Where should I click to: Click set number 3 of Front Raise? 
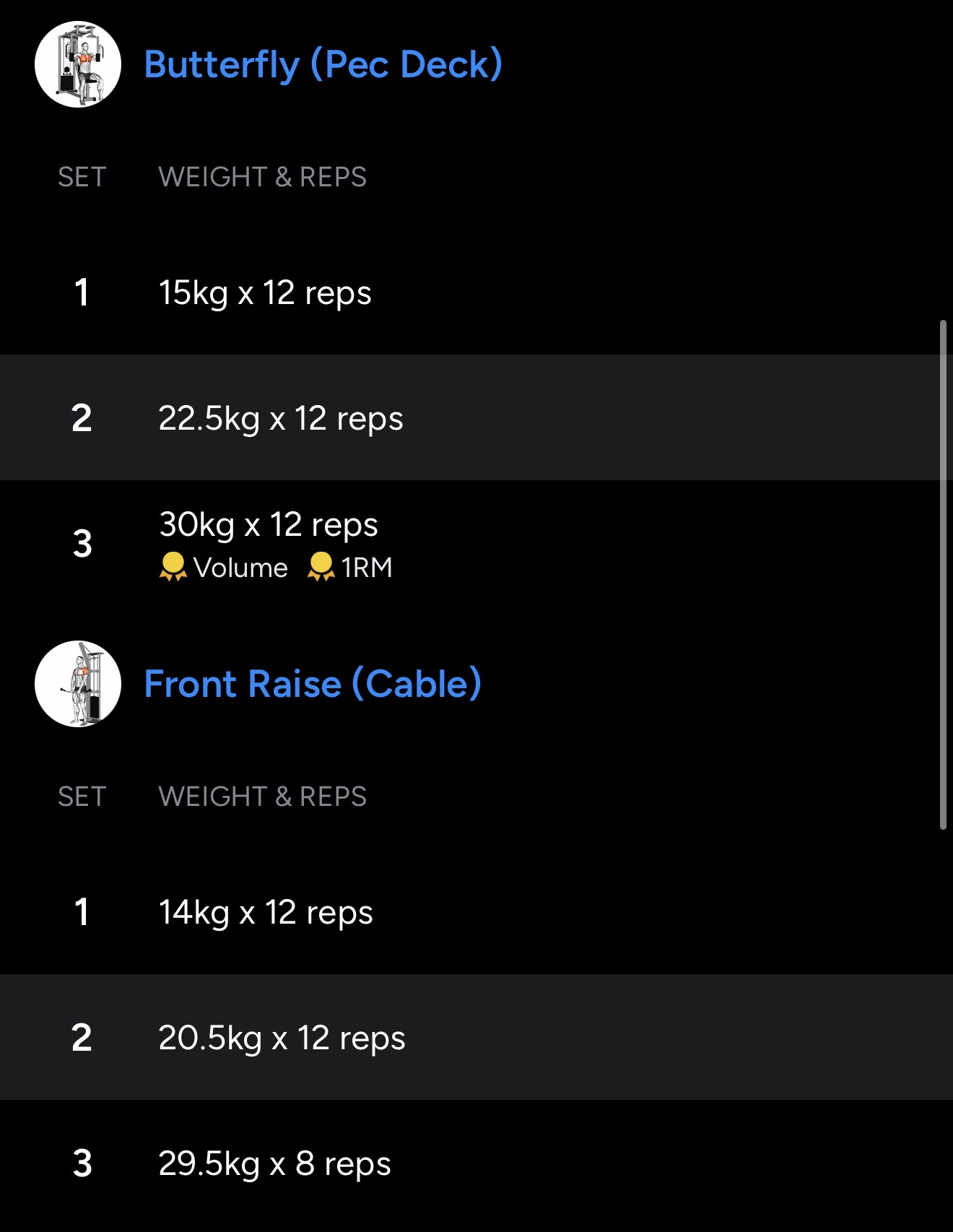(82, 1163)
